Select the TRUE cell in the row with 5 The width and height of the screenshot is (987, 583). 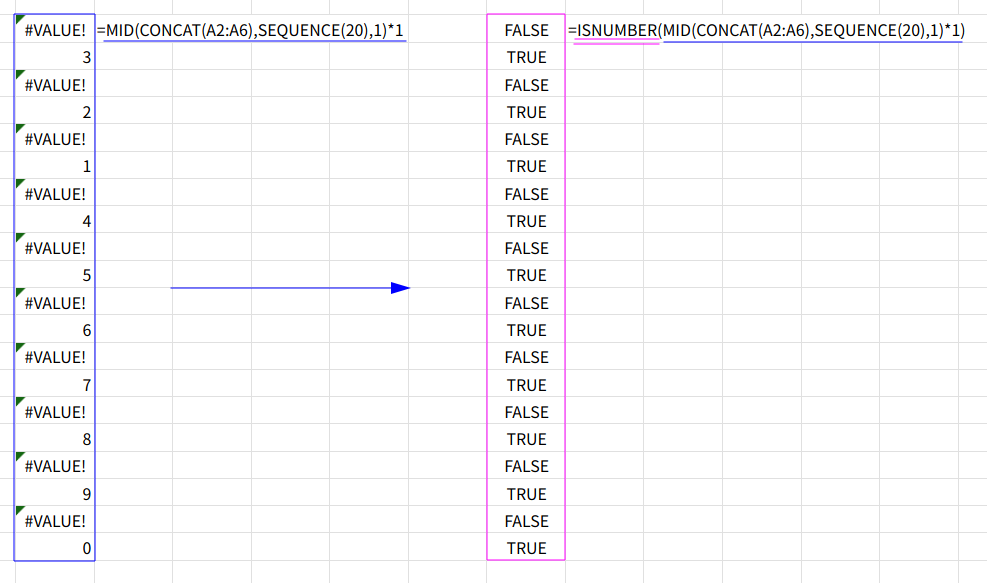tap(526, 275)
